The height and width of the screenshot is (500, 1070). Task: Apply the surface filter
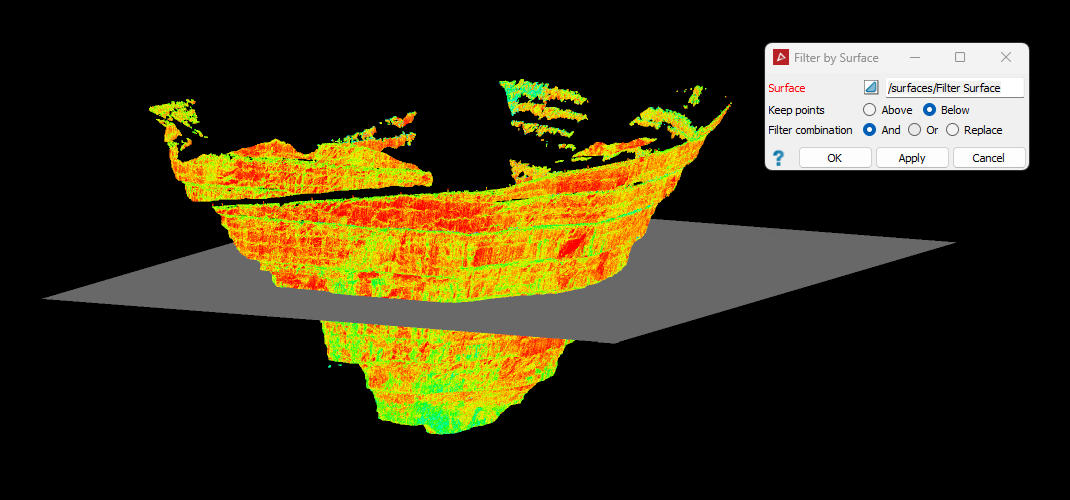coord(912,158)
